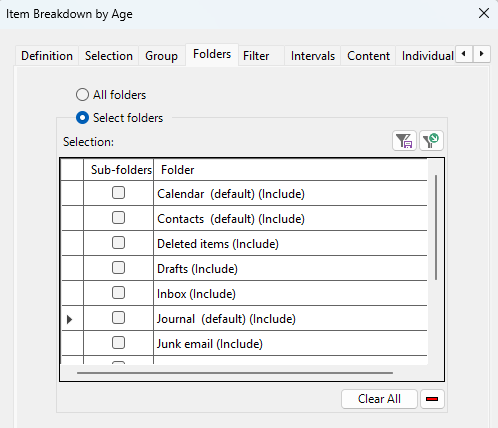Viewport: 498px width, 428px height.
Task: Tick the Sub-folders checkbox for Junk email
Action: [x=118, y=343]
